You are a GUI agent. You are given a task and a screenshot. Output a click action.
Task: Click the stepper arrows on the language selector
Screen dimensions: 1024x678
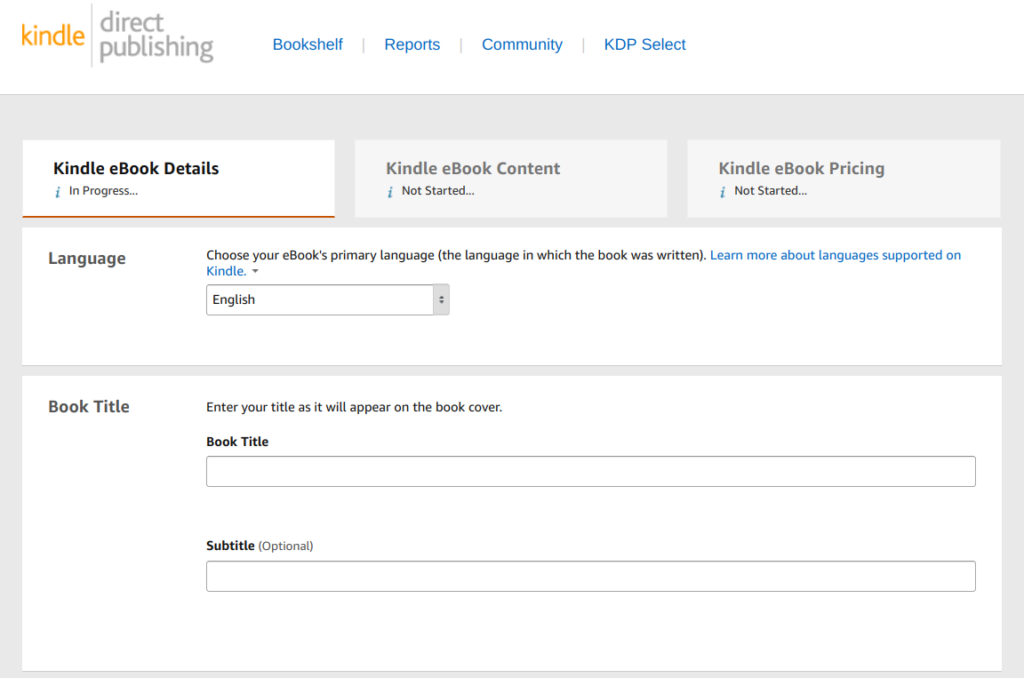(440, 299)
